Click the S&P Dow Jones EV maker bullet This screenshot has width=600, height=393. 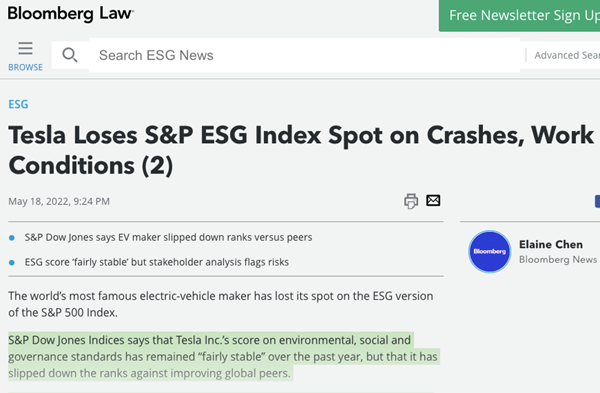coord(168,237)
